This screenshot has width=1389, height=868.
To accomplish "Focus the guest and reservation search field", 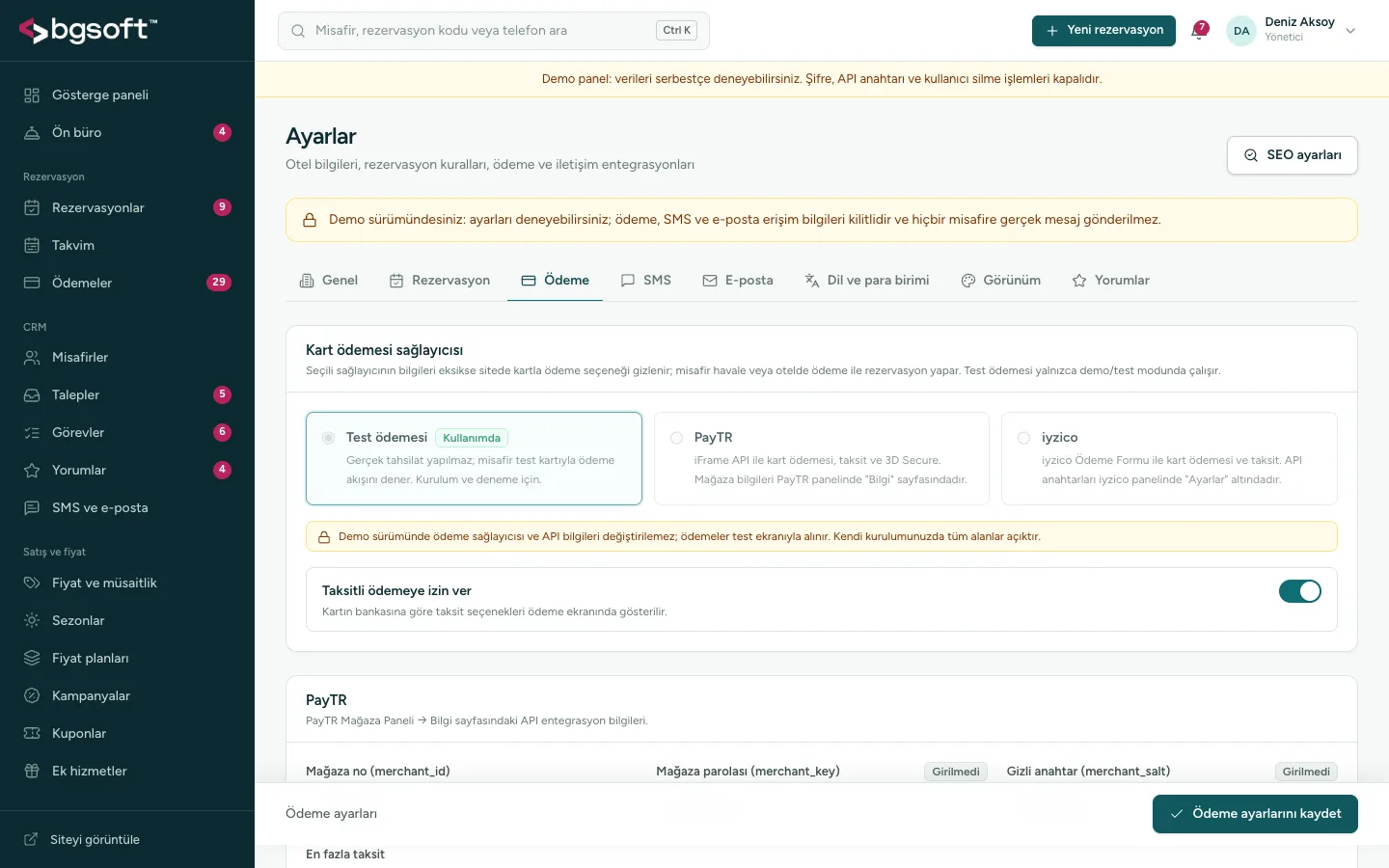I will pyautogui.click(x=494, y=31).
